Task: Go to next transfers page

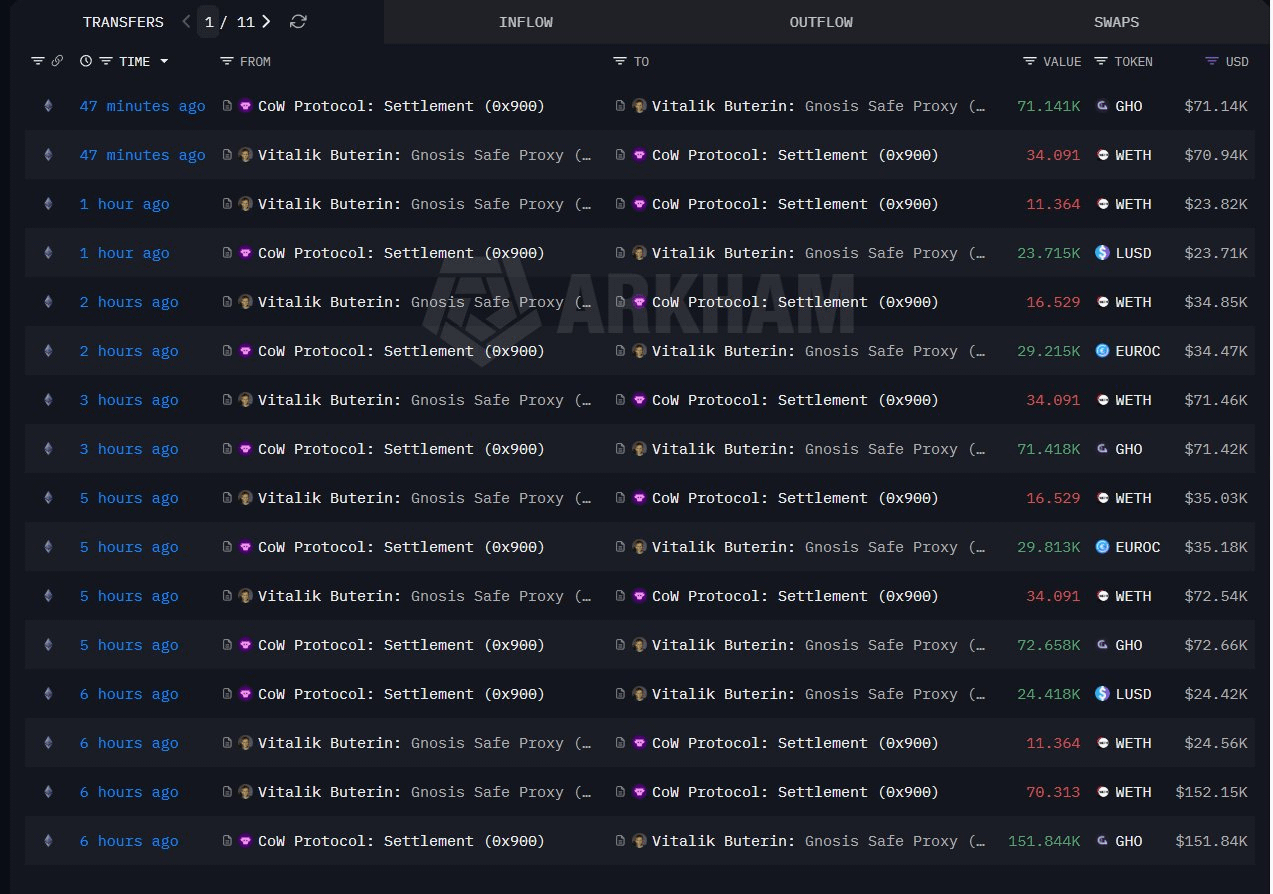Action: tap(266, 22)
